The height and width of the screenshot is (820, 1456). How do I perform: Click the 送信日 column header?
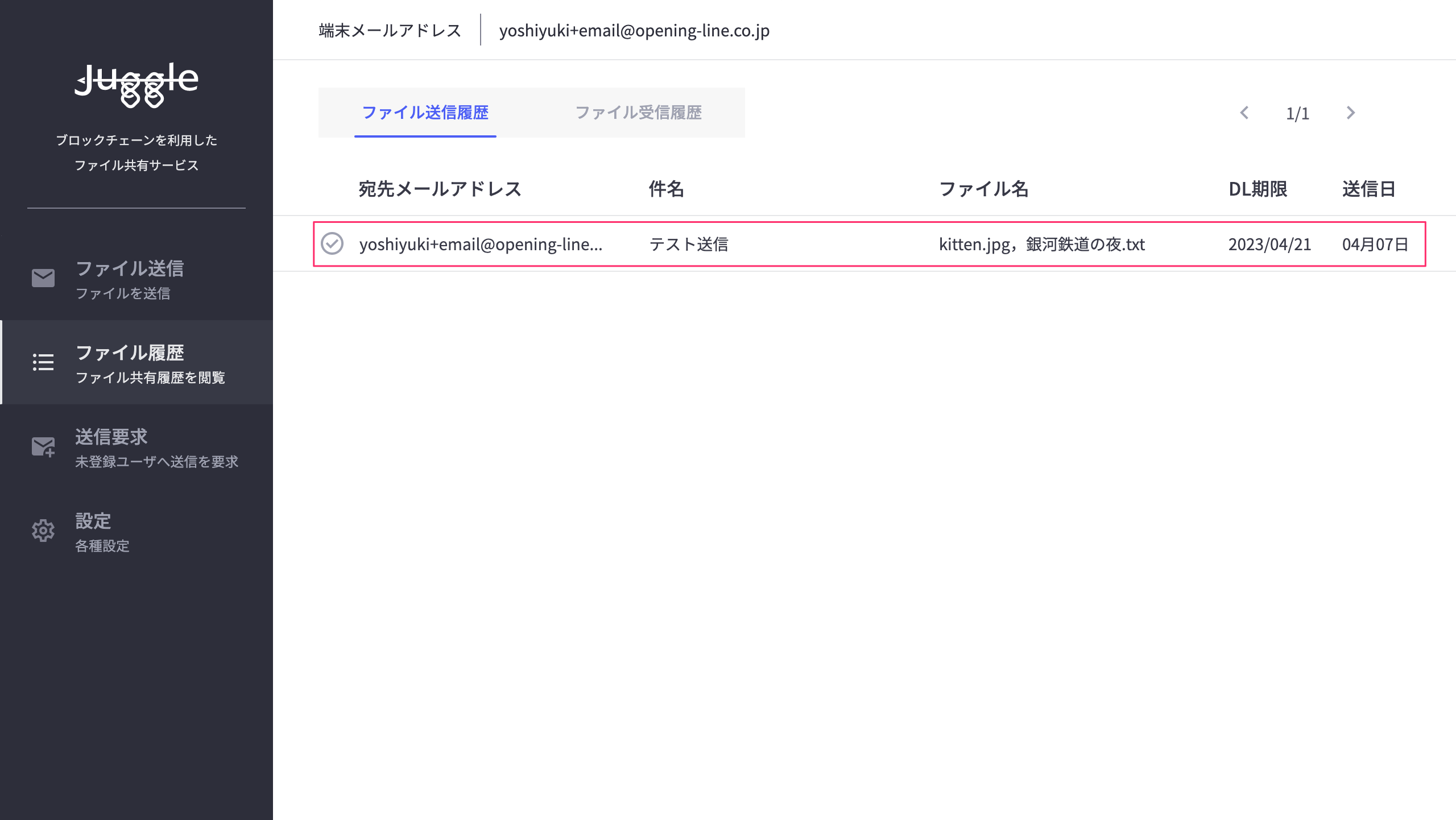point(1368,189)
